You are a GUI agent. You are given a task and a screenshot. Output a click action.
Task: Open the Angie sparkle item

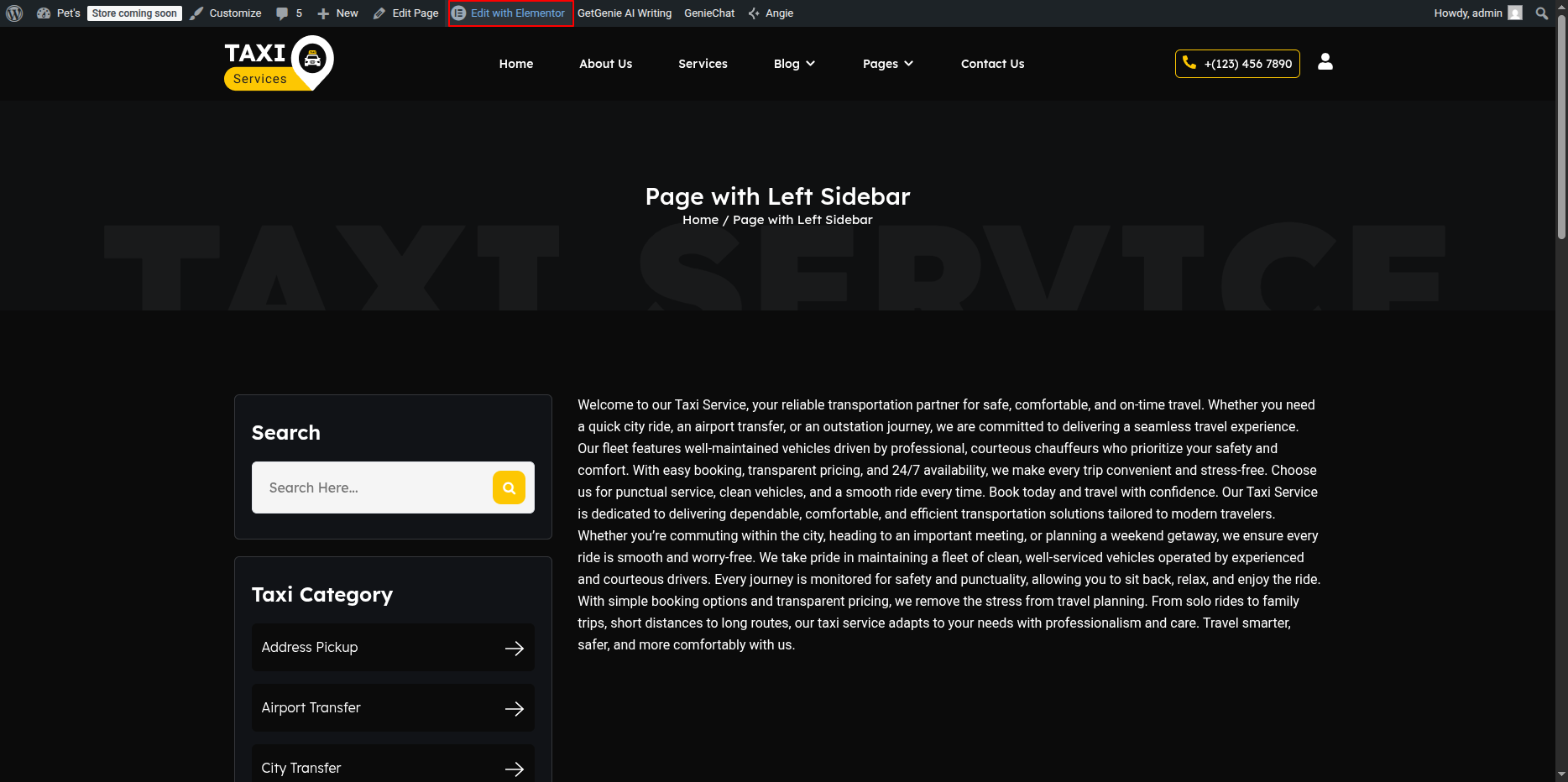click(x=771, y=13)
